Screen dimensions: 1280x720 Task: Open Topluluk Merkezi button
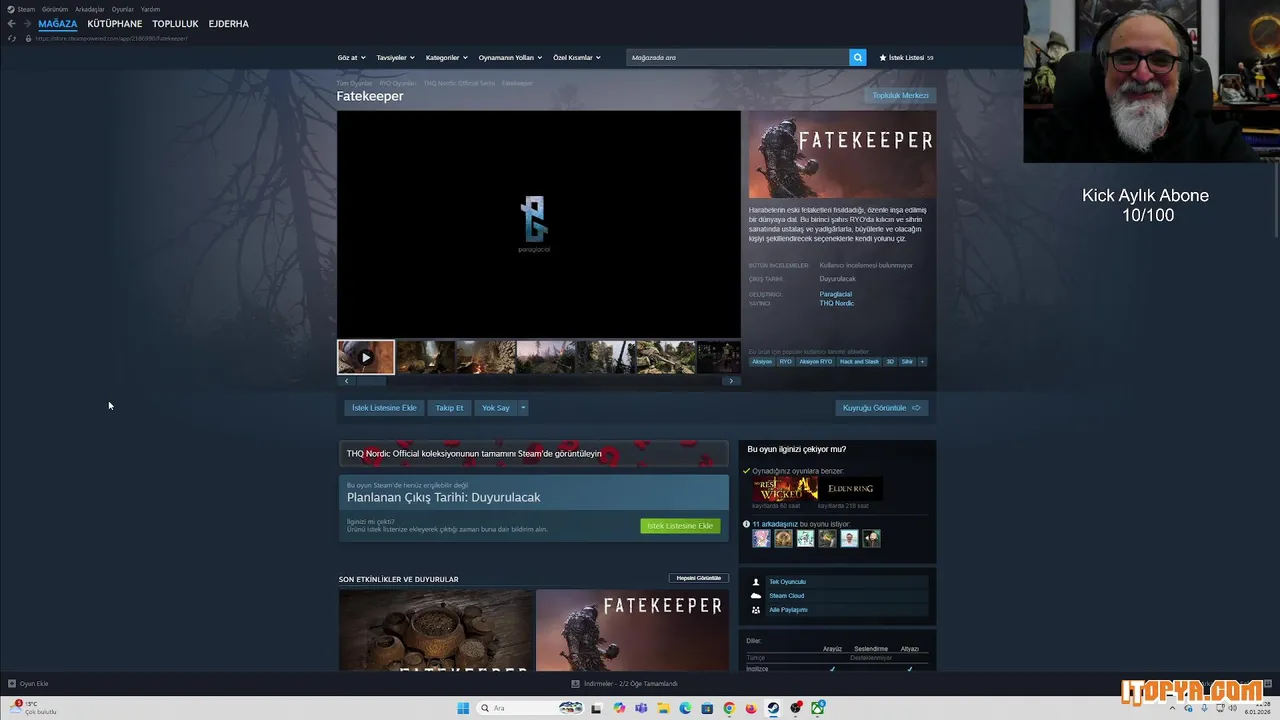click(x=900, y=96)
